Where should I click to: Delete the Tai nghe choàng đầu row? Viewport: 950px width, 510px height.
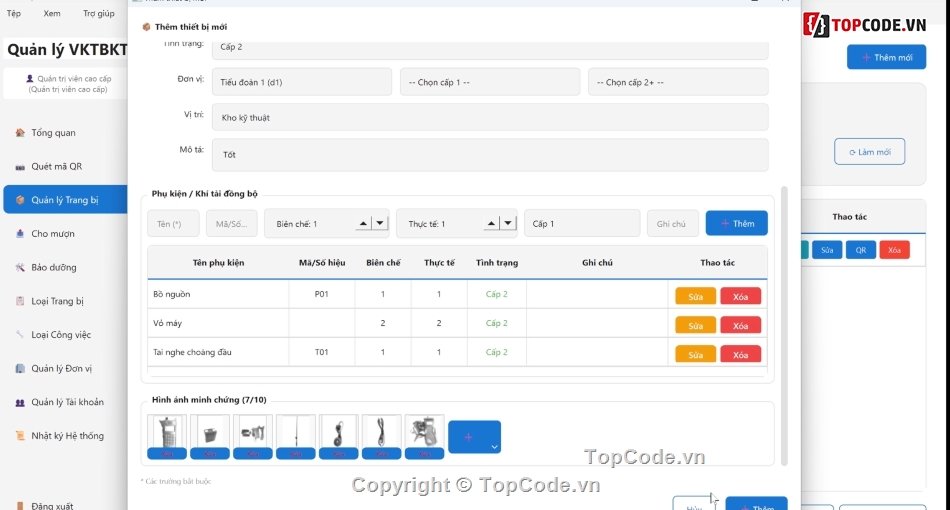740,354
